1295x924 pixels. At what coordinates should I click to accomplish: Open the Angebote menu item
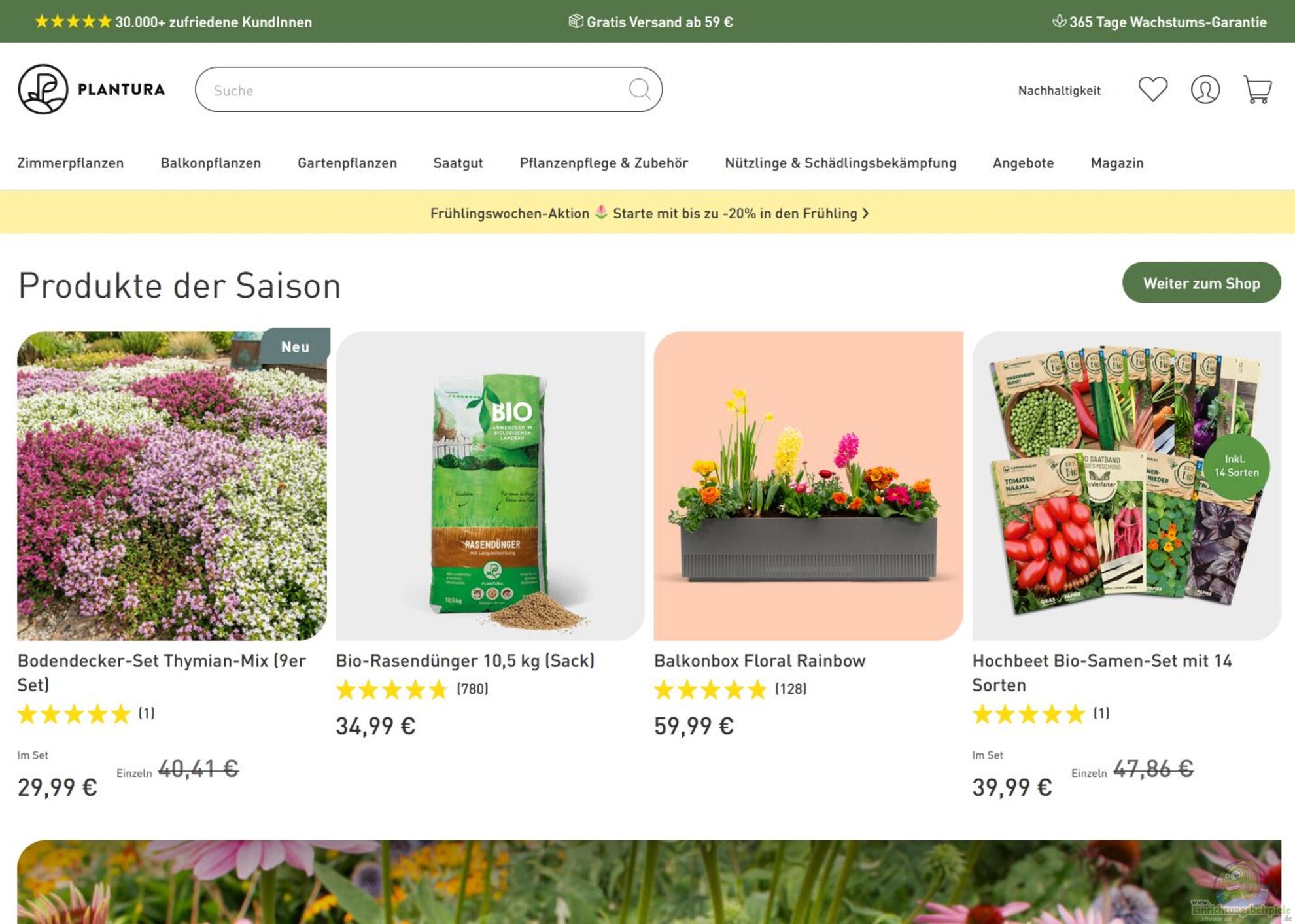[1023, 163]
